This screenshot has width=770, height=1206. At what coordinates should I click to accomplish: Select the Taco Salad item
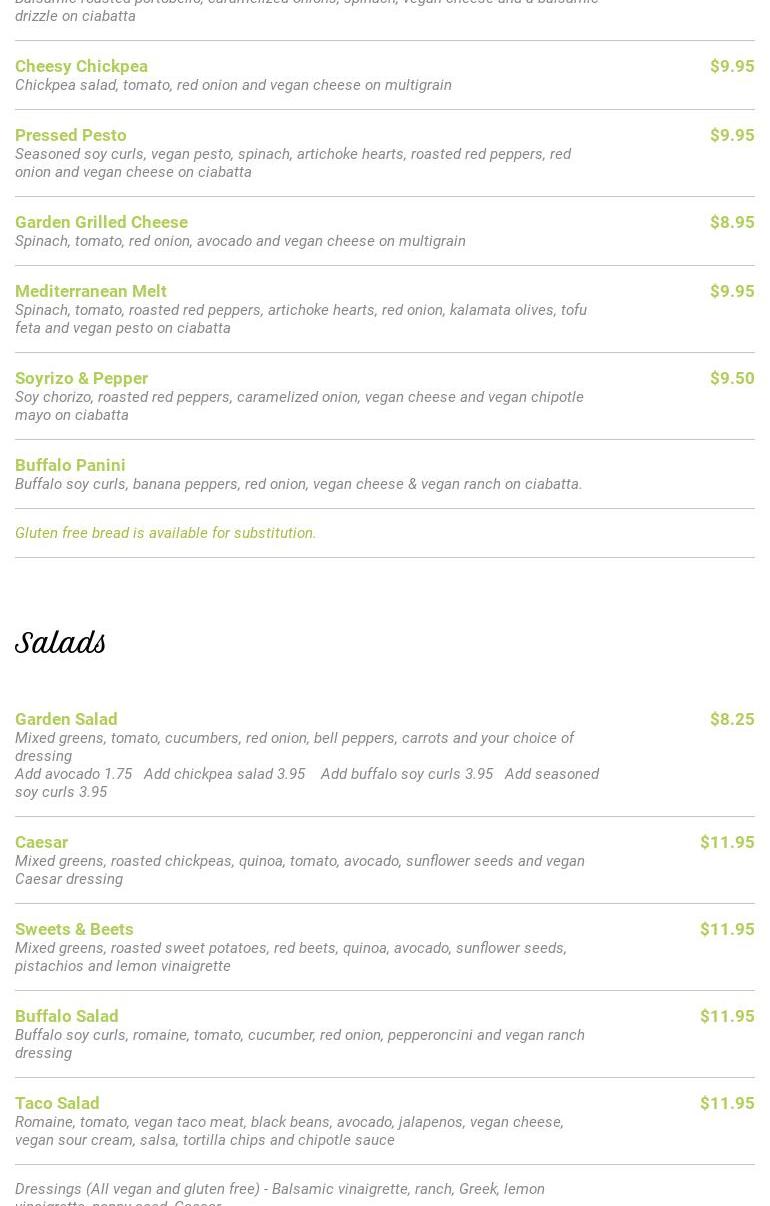tap(57, 1103)
